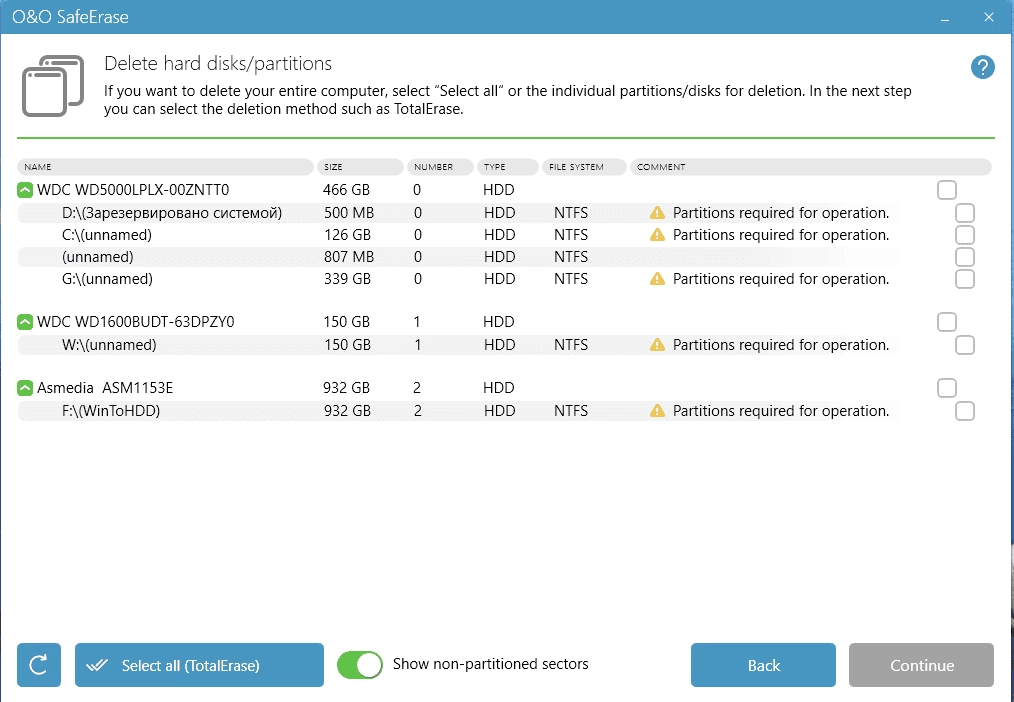Check the F:\(WinToHDD) partition checkbox

click(x=965, y=410)
